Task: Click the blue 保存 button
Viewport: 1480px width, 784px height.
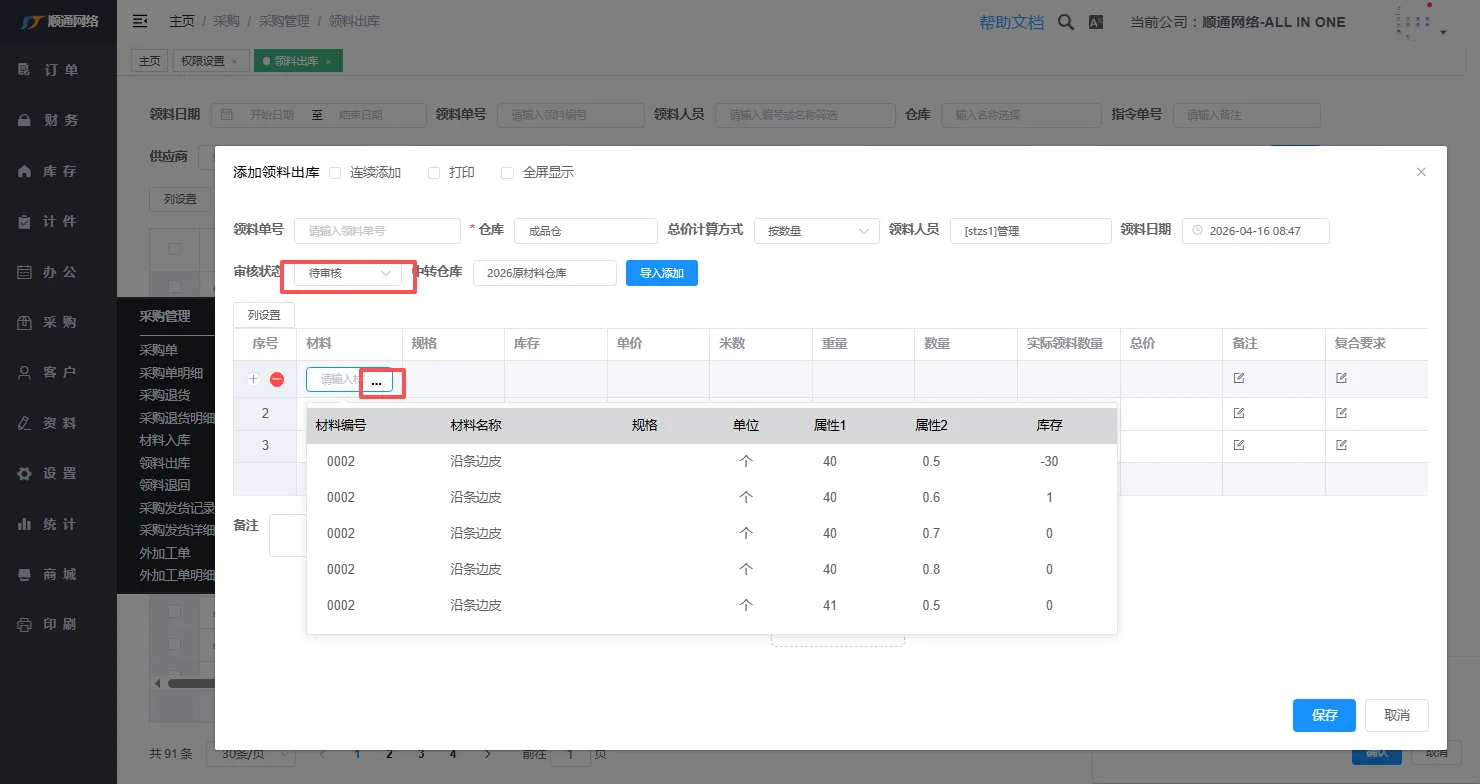Action: pos(1323,715)
